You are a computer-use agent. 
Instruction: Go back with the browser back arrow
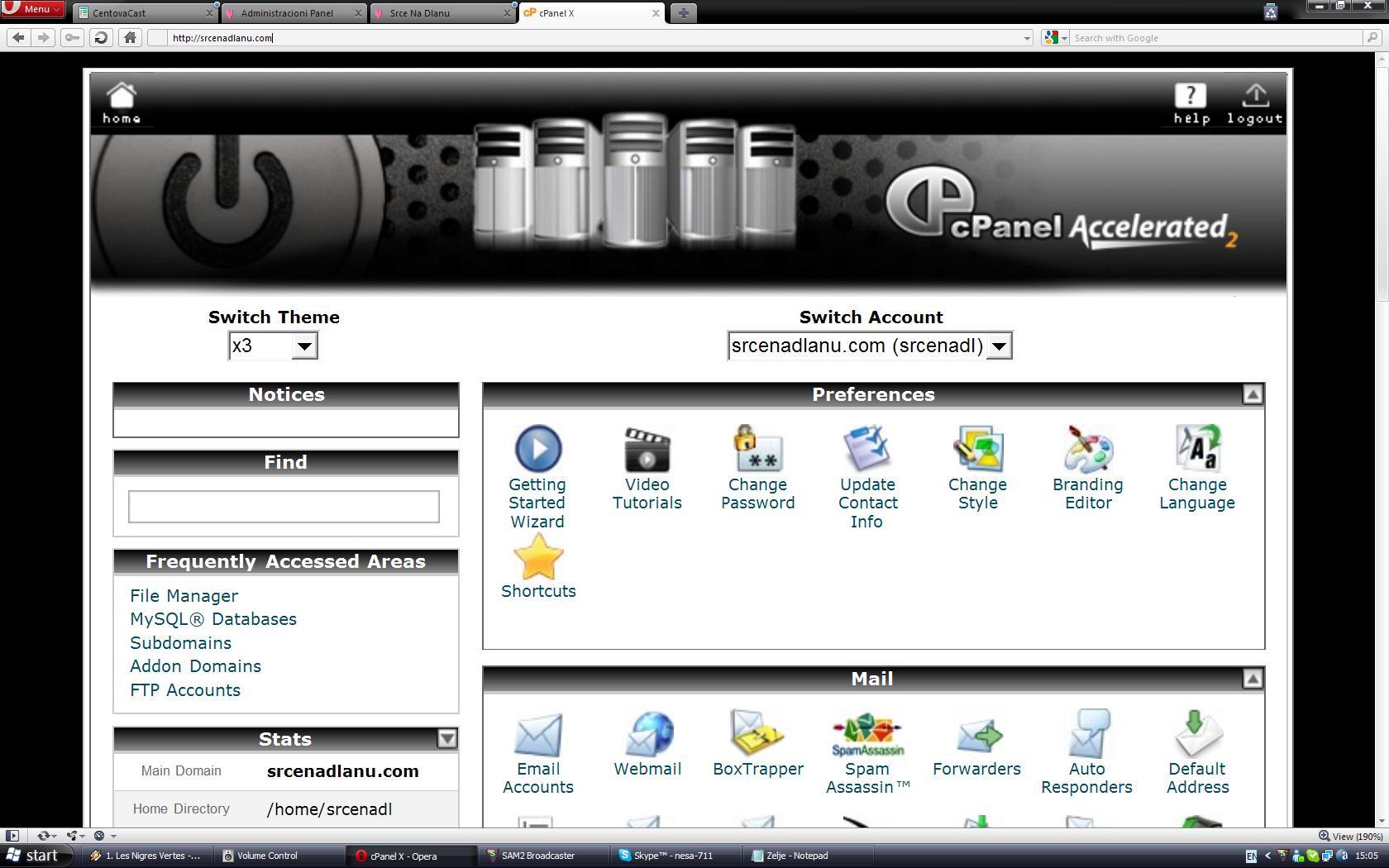19,37
